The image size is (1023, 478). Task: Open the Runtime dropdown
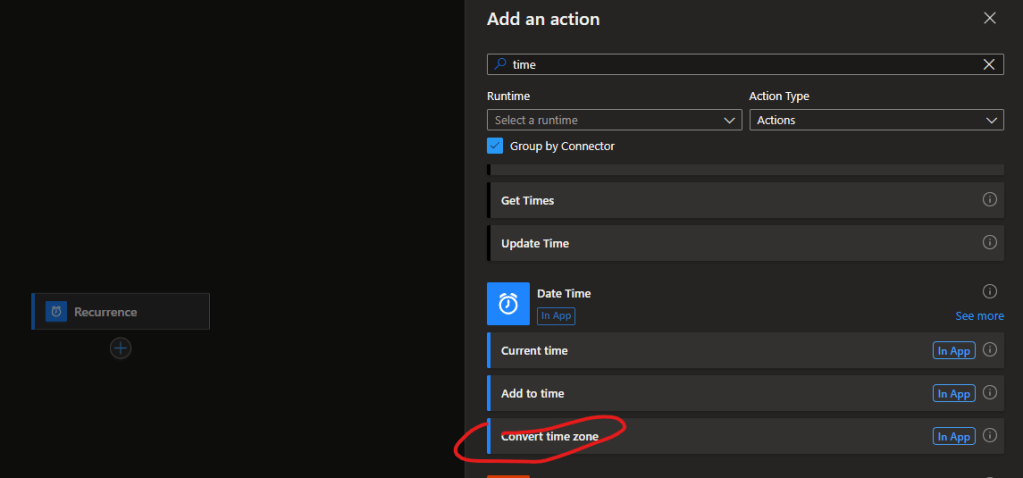(x=614, y=120)
